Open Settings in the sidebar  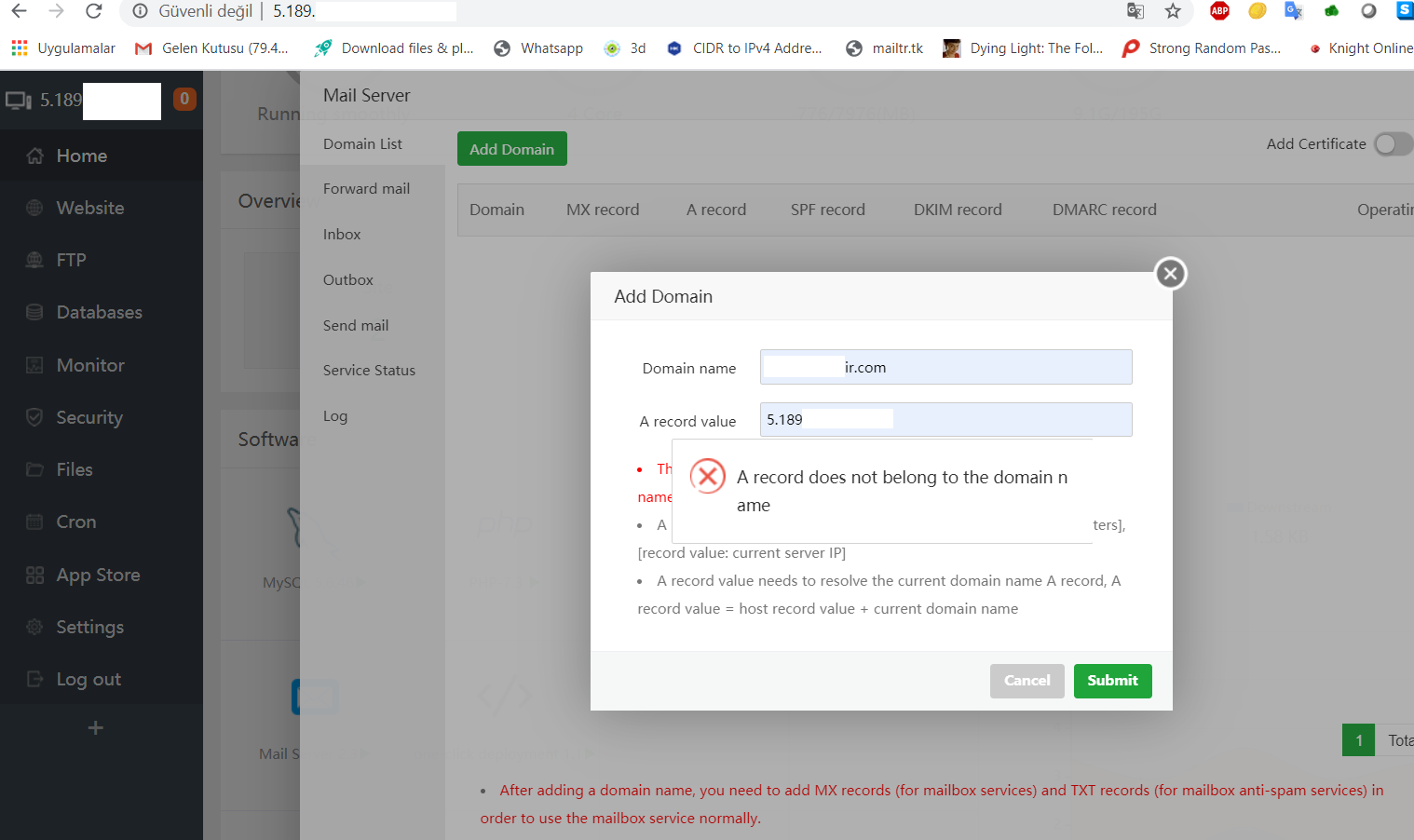point(102,628)
